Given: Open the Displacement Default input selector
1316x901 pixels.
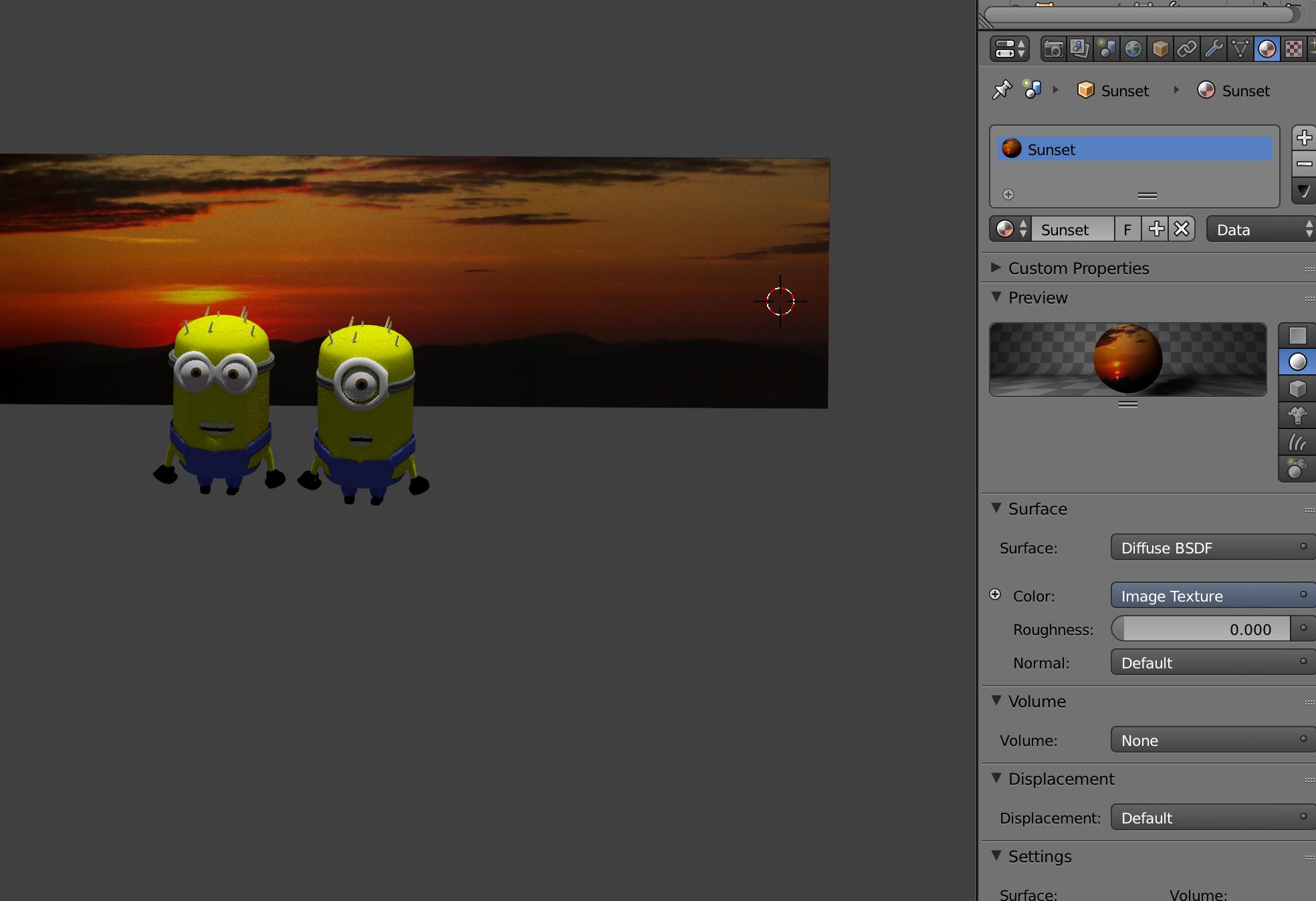Looking at the screenshot, I should (1213, 817).
